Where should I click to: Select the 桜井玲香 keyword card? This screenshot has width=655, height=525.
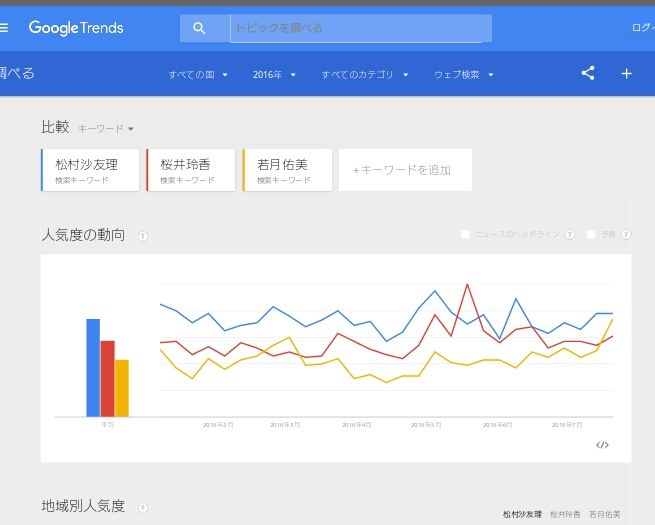click(x=191, y=170)
